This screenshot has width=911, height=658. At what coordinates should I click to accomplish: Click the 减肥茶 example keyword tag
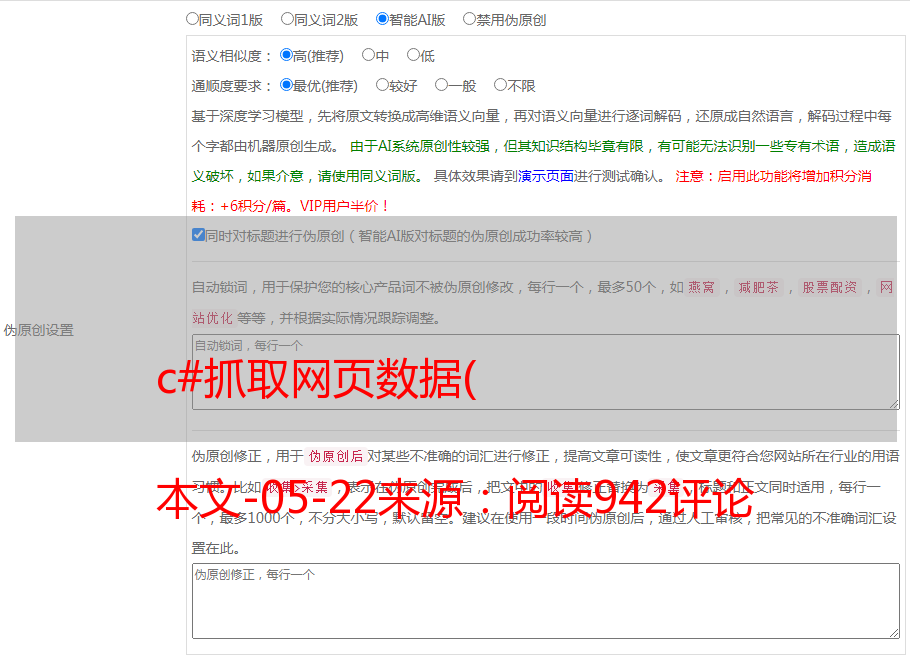[x=758, y=287]
